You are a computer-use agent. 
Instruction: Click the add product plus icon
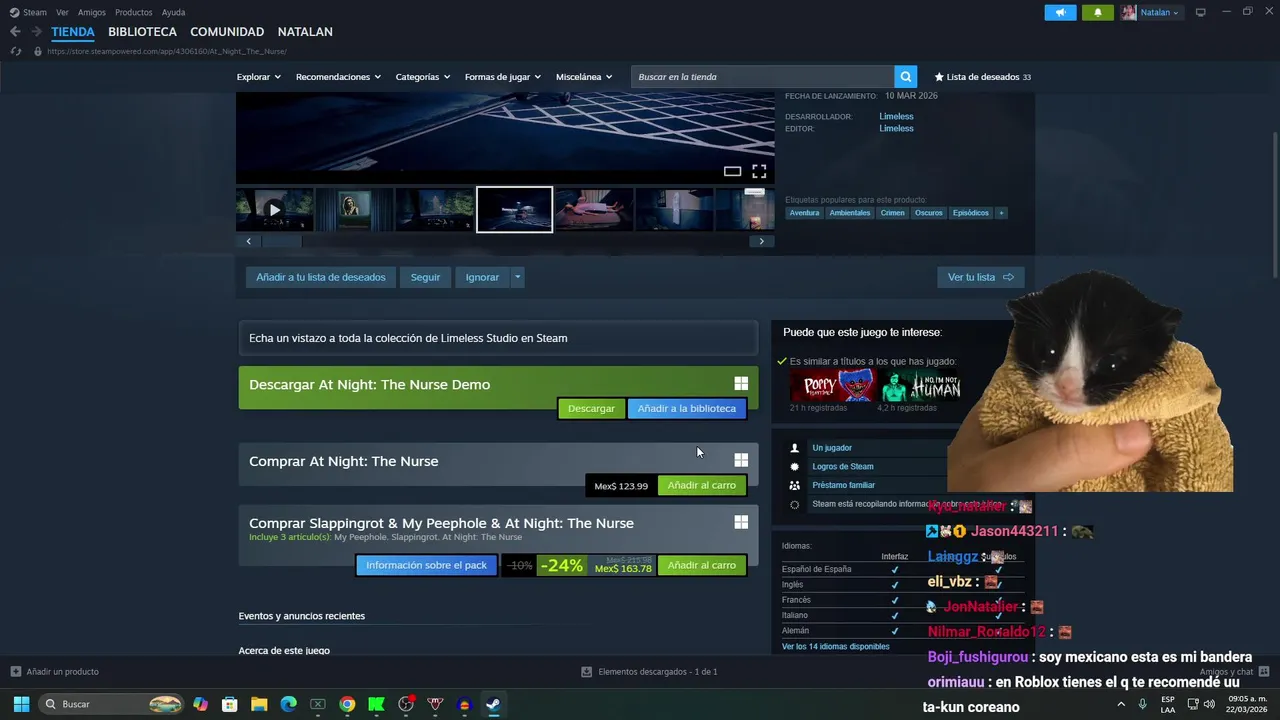click(15, 671)
